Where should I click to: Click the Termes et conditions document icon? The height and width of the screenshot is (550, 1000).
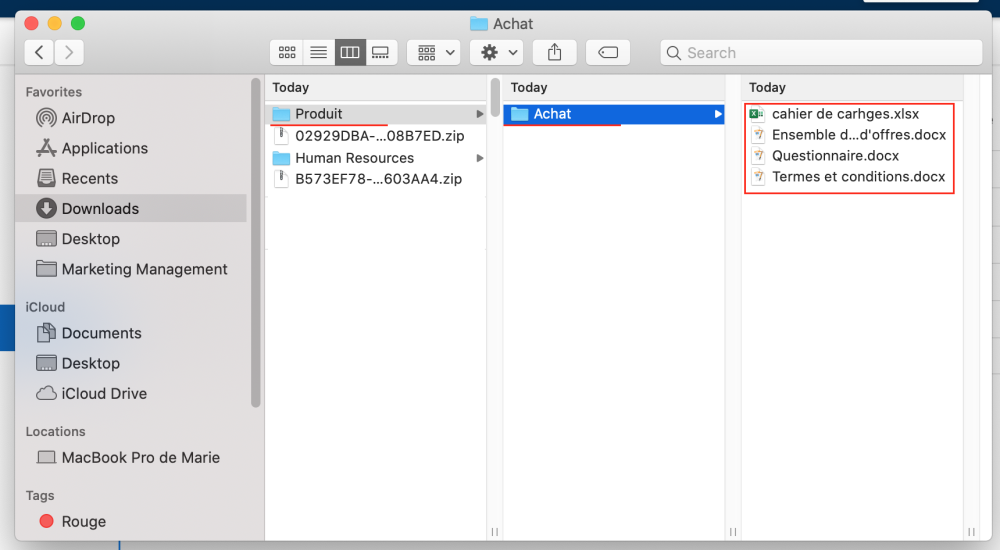[758, 177]
